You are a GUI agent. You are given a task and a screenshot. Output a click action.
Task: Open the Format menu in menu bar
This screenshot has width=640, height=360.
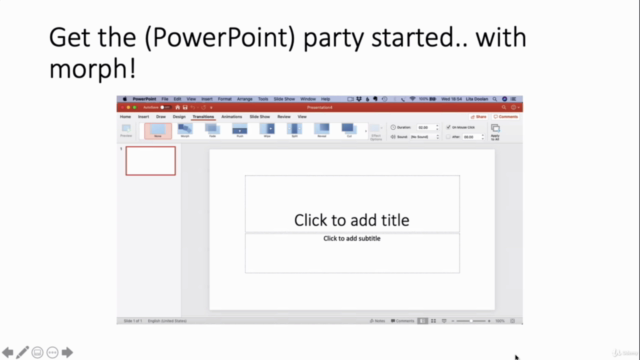(x=224, y=99)
